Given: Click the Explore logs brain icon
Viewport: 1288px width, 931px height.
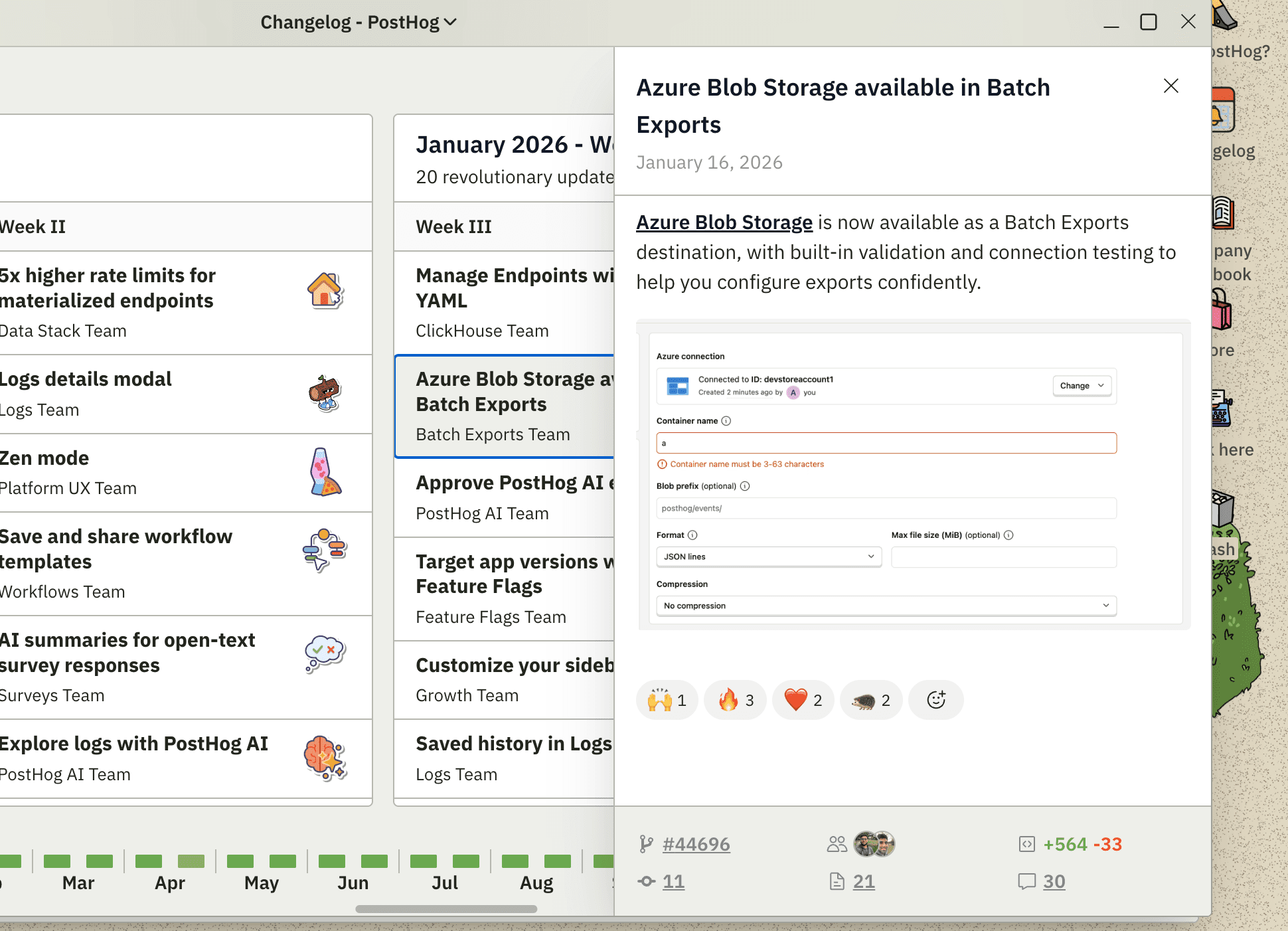Looking at the screenshot, I should click(x=325, y=758).
